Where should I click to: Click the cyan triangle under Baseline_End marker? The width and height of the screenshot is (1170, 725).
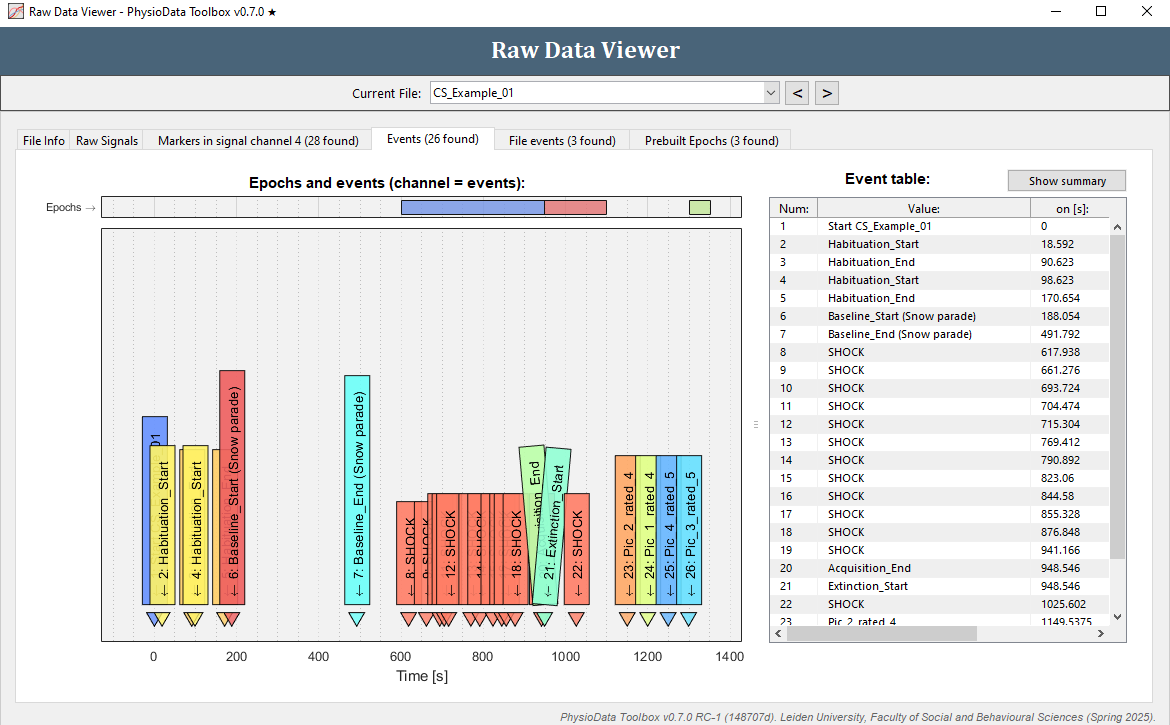[x=356, y=619]
